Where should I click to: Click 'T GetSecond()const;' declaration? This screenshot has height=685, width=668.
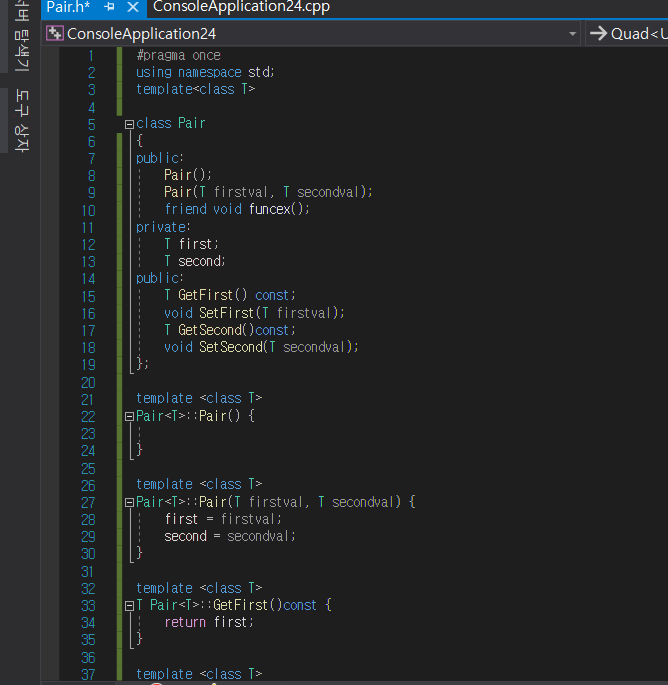[230, 330]
